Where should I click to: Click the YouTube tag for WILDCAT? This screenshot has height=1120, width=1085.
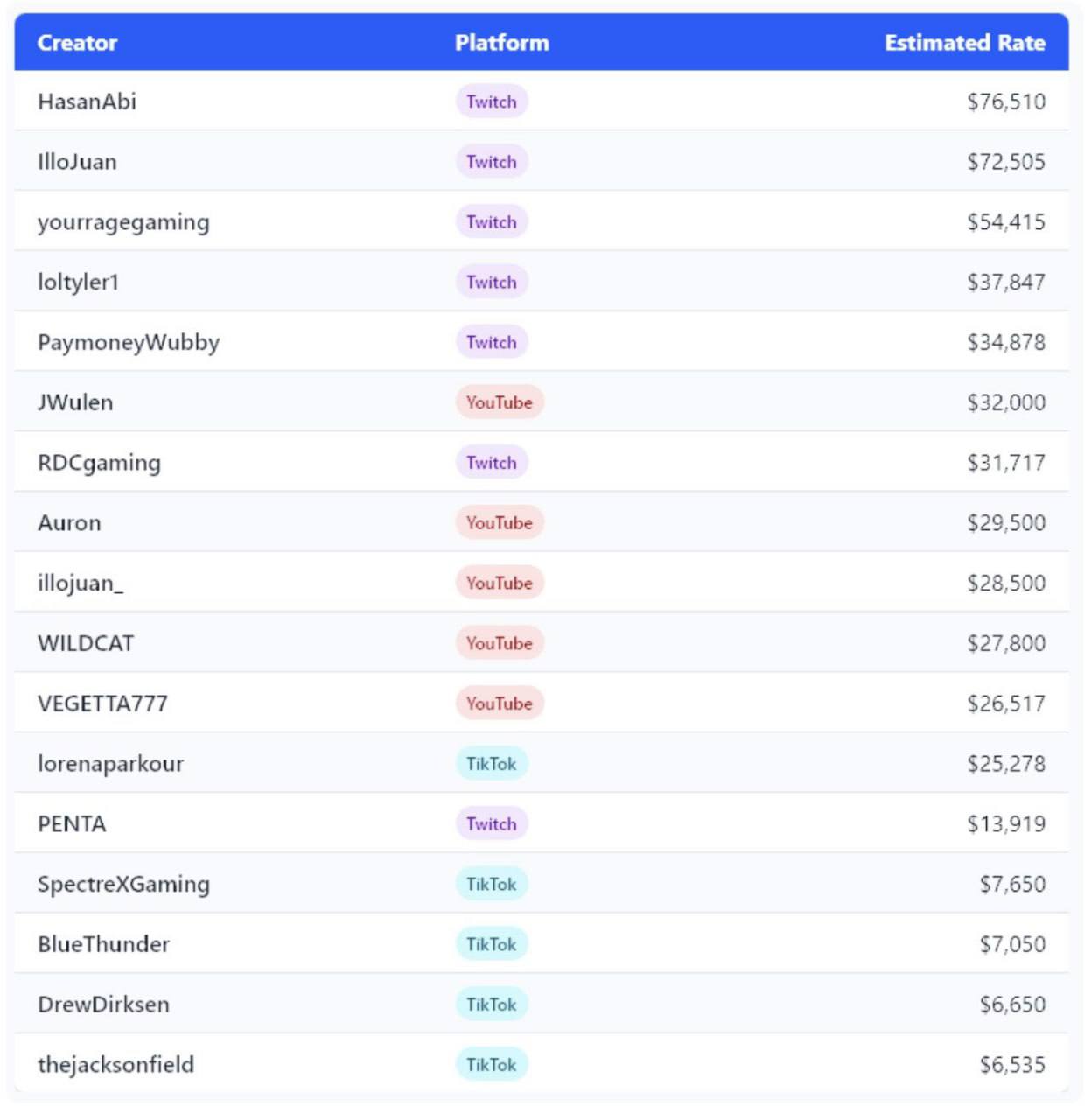click(499, 643)
